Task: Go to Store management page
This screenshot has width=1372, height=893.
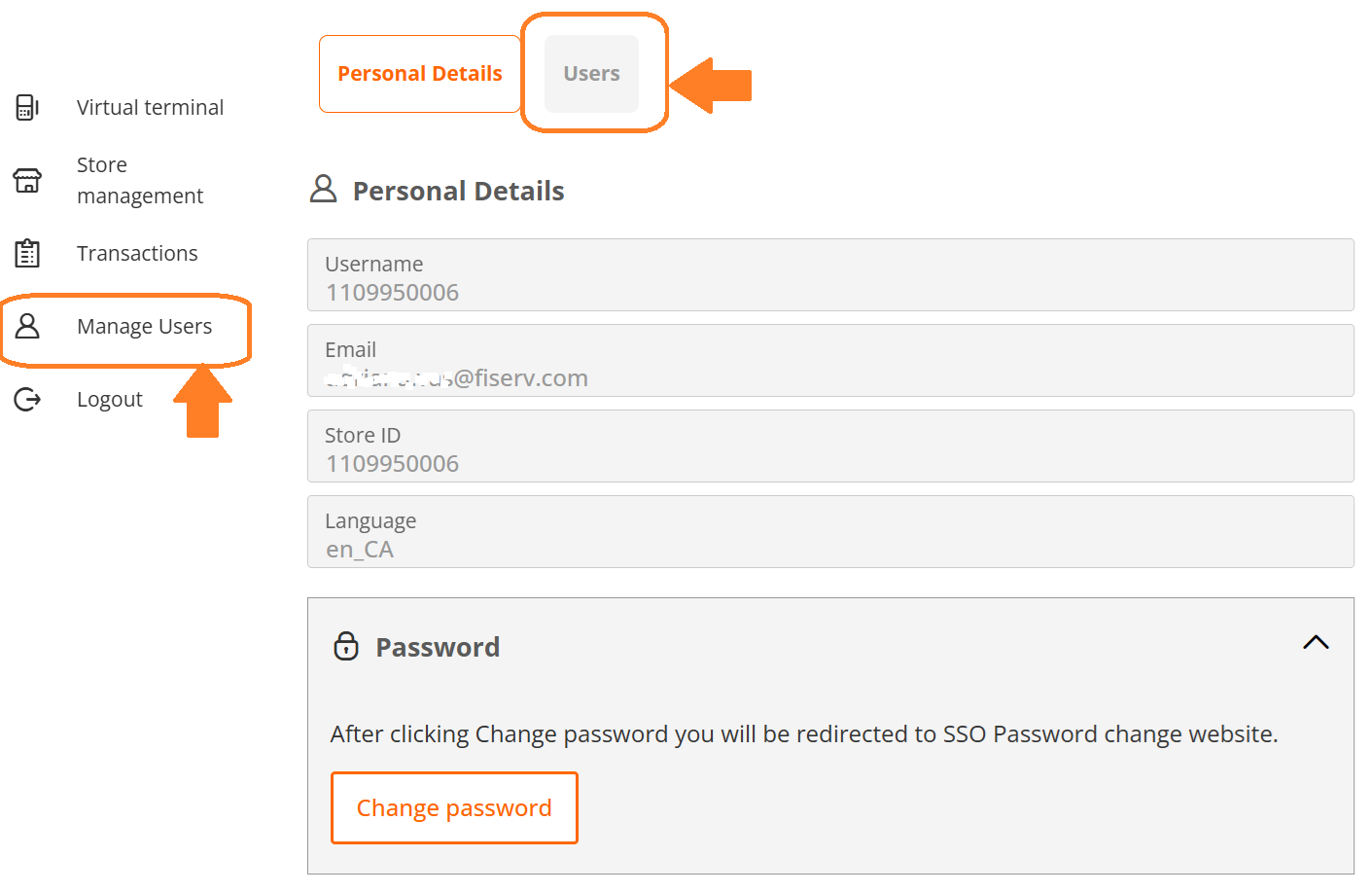Action: click(x=140, y=180)
